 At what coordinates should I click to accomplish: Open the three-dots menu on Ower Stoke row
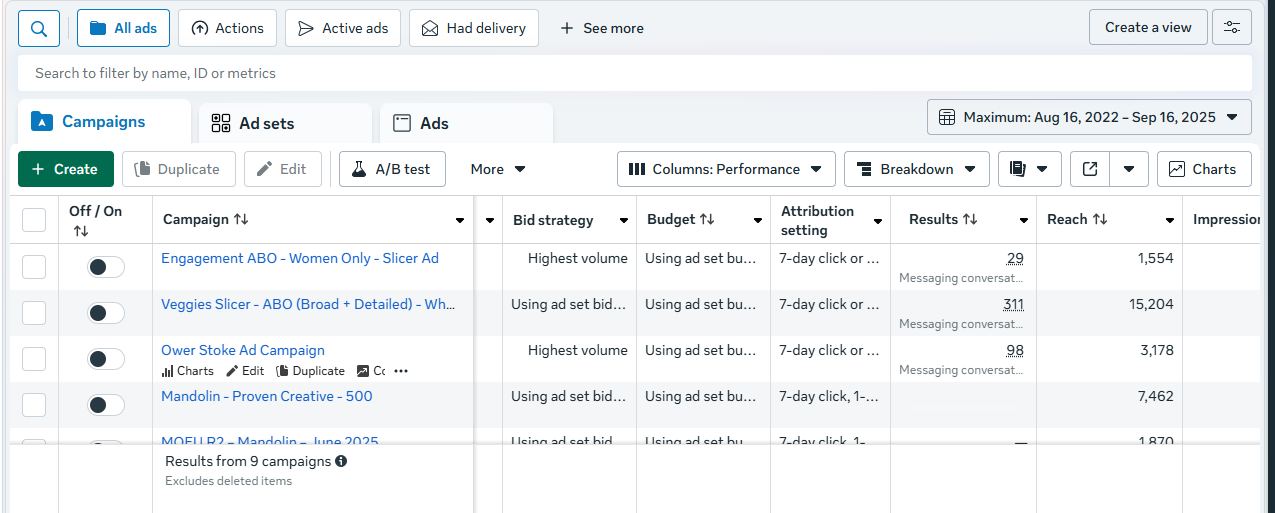click(x=401, y=371)
